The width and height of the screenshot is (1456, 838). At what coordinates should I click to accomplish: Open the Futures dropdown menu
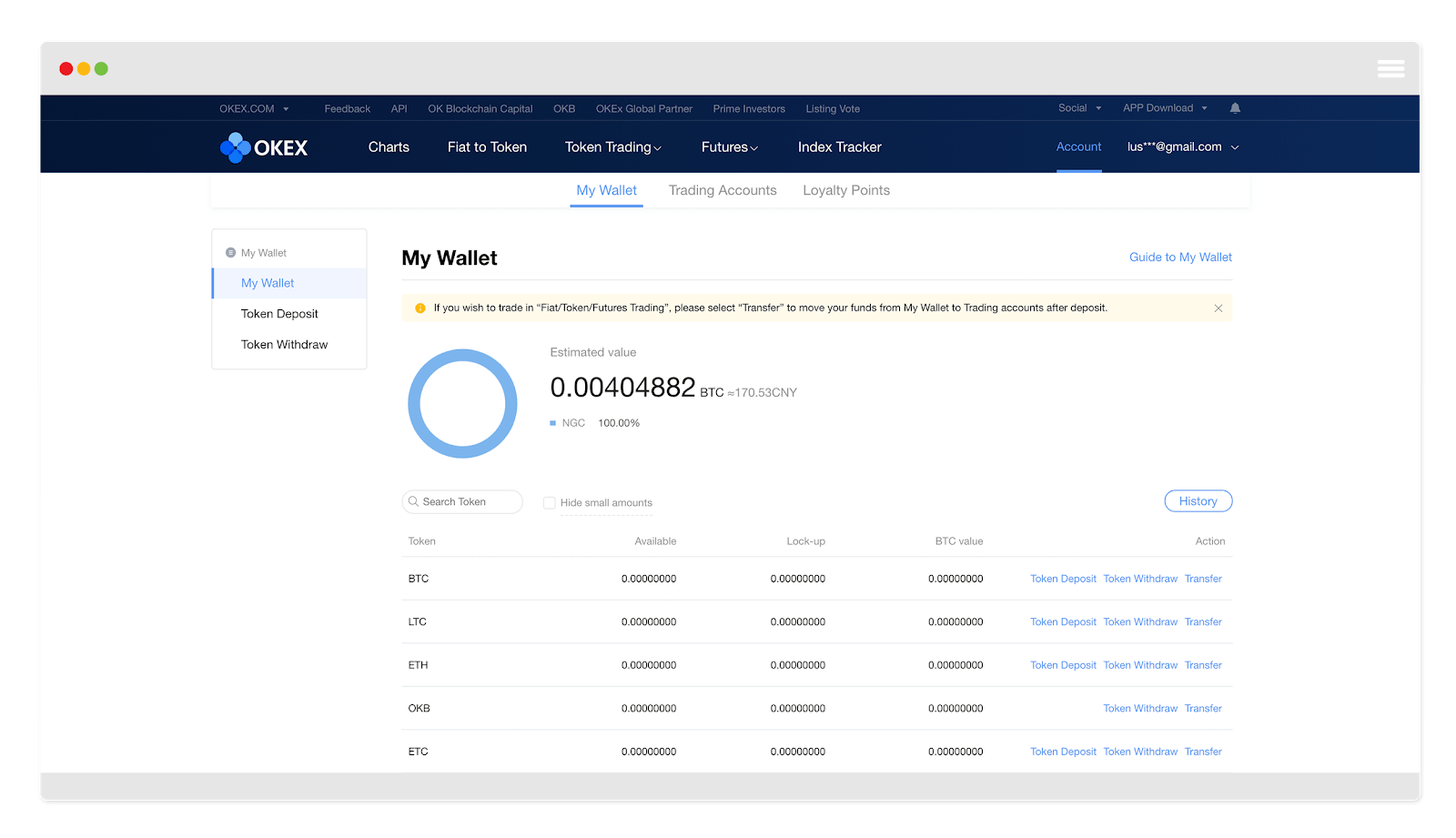click(730, 147)
